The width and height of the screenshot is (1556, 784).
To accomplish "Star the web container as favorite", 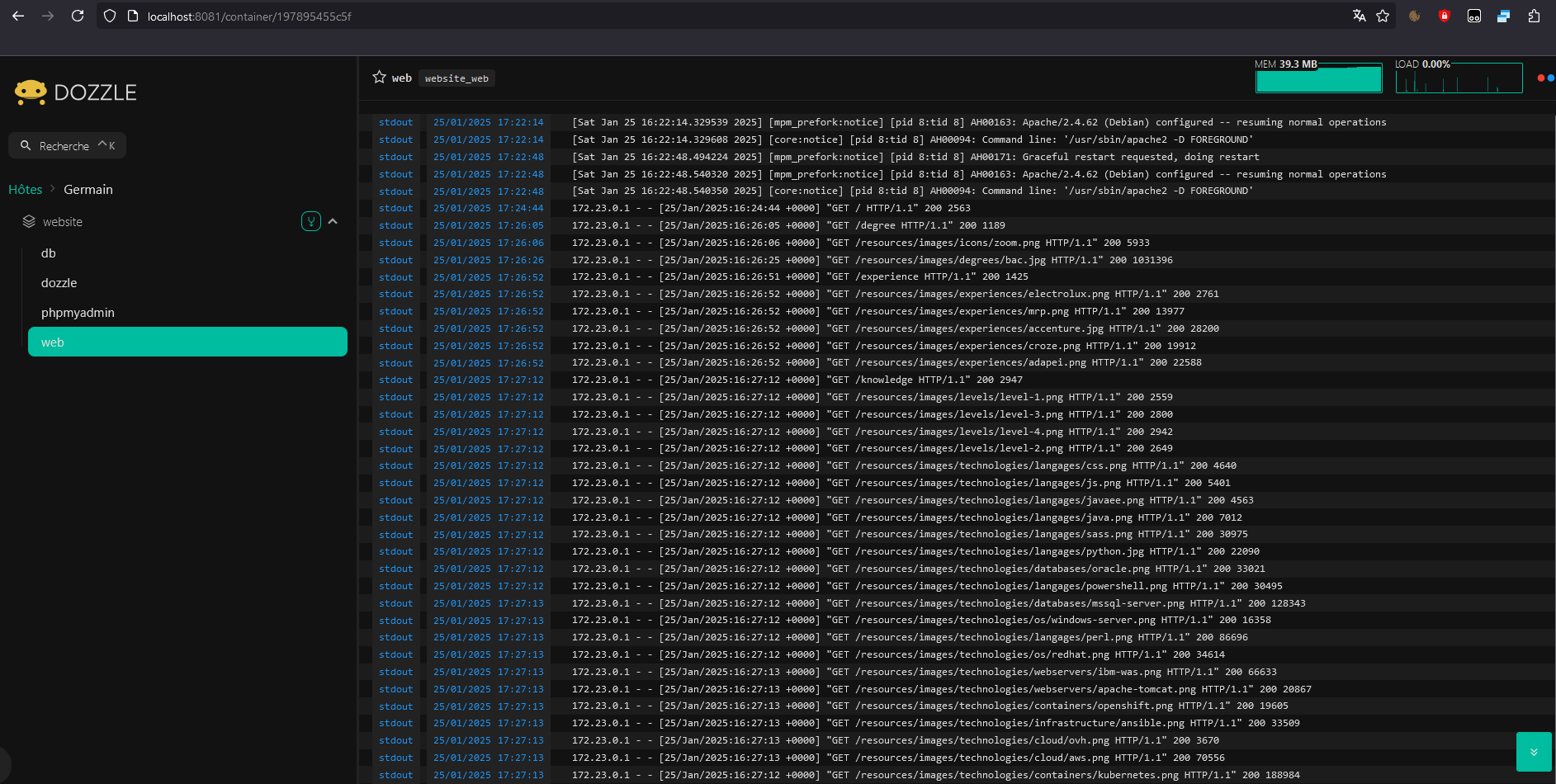I will (380, 77).
